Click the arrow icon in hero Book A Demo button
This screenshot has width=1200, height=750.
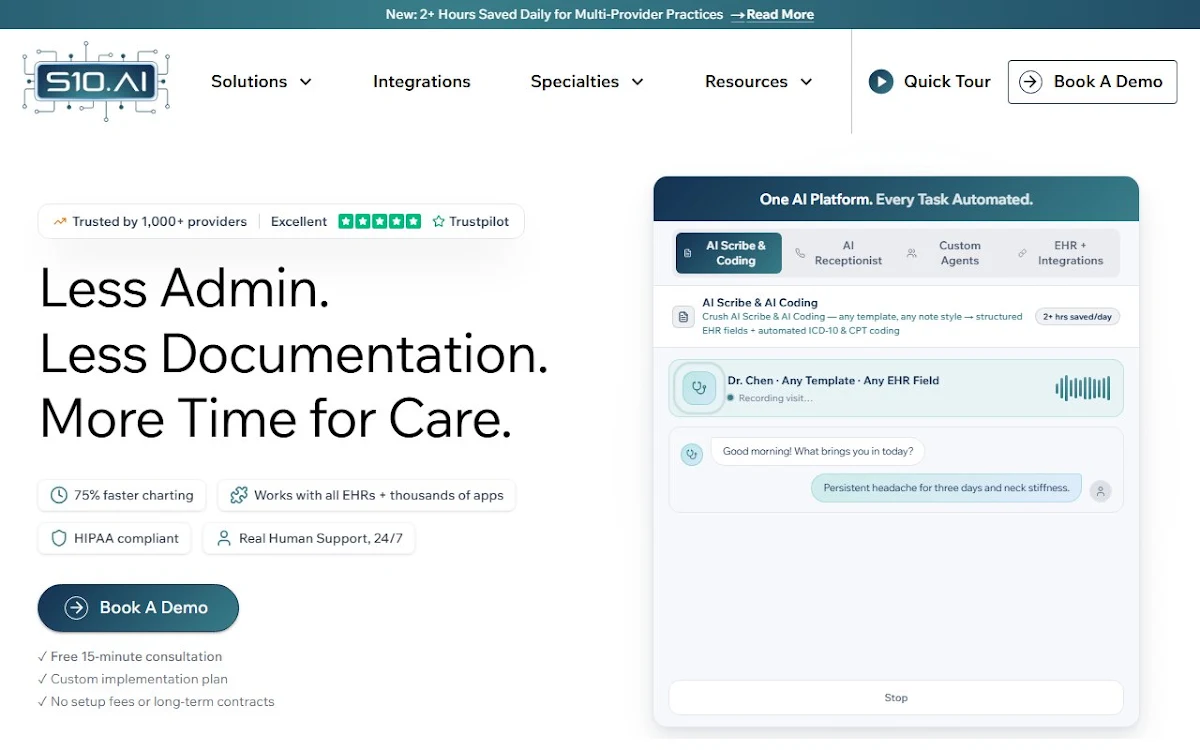coord(76,608)
